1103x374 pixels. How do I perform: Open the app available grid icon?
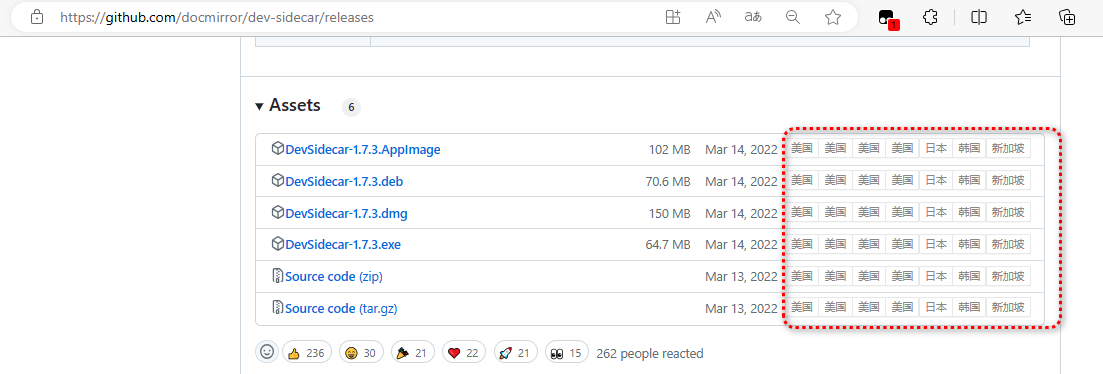click(673, 18)
